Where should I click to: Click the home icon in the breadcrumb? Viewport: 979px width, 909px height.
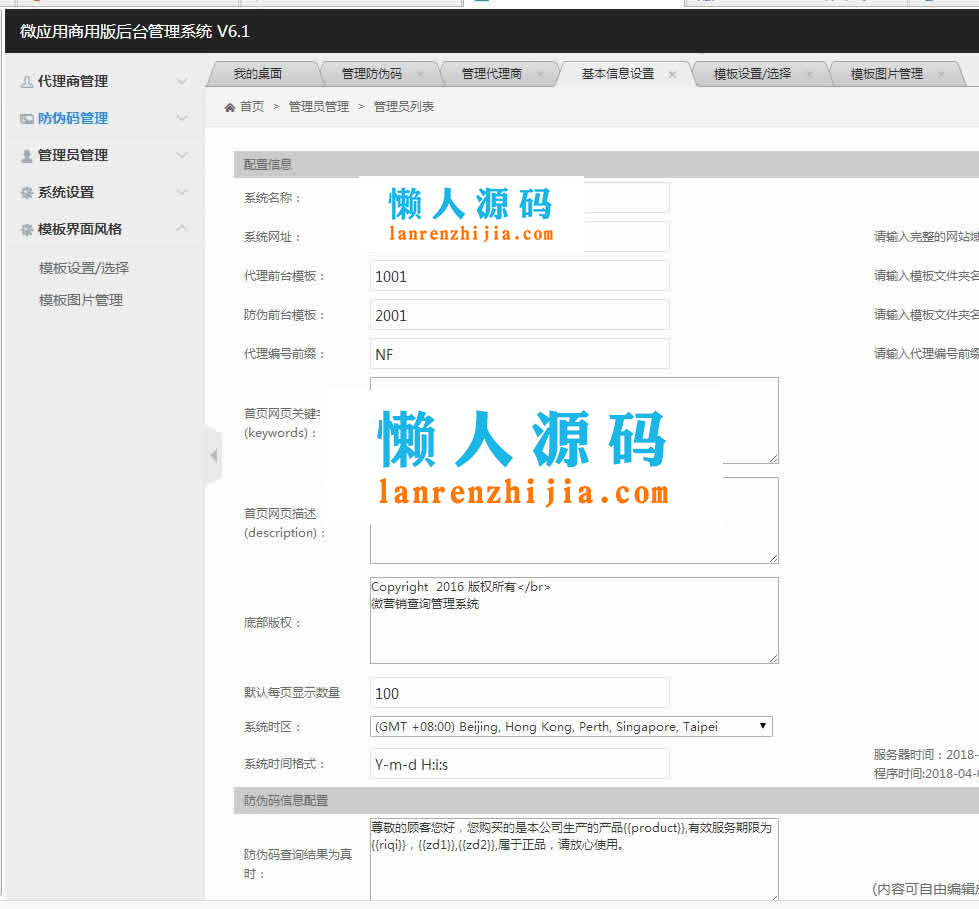coord(230,107)
